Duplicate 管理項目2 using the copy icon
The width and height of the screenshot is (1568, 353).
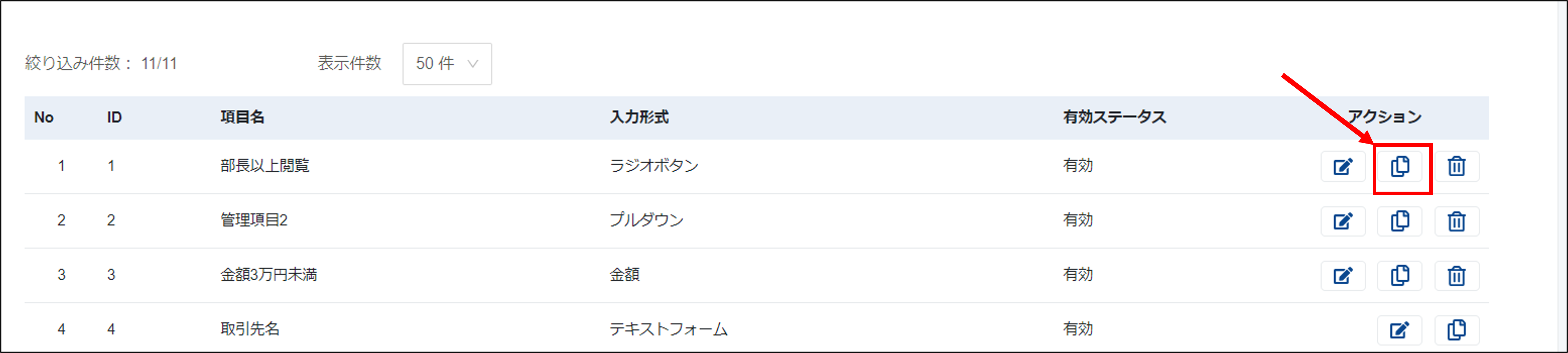coord(1400,221)
